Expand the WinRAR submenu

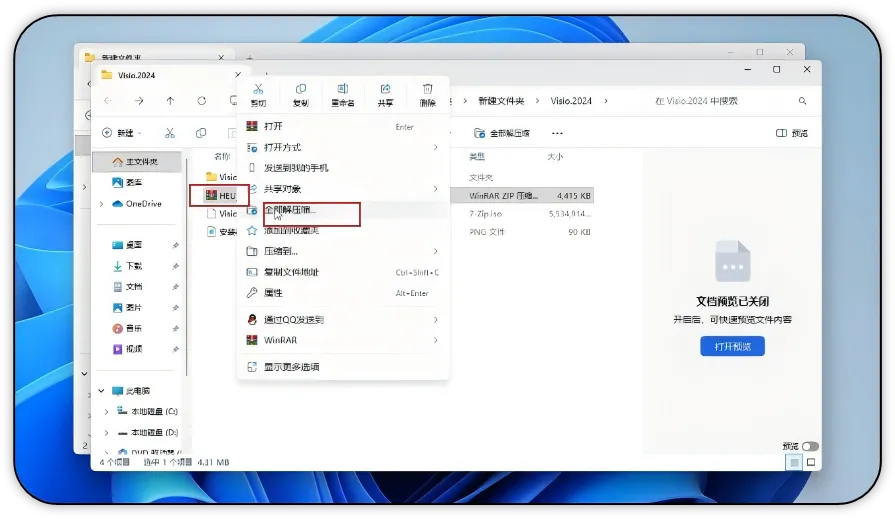(x=436, y=340)
